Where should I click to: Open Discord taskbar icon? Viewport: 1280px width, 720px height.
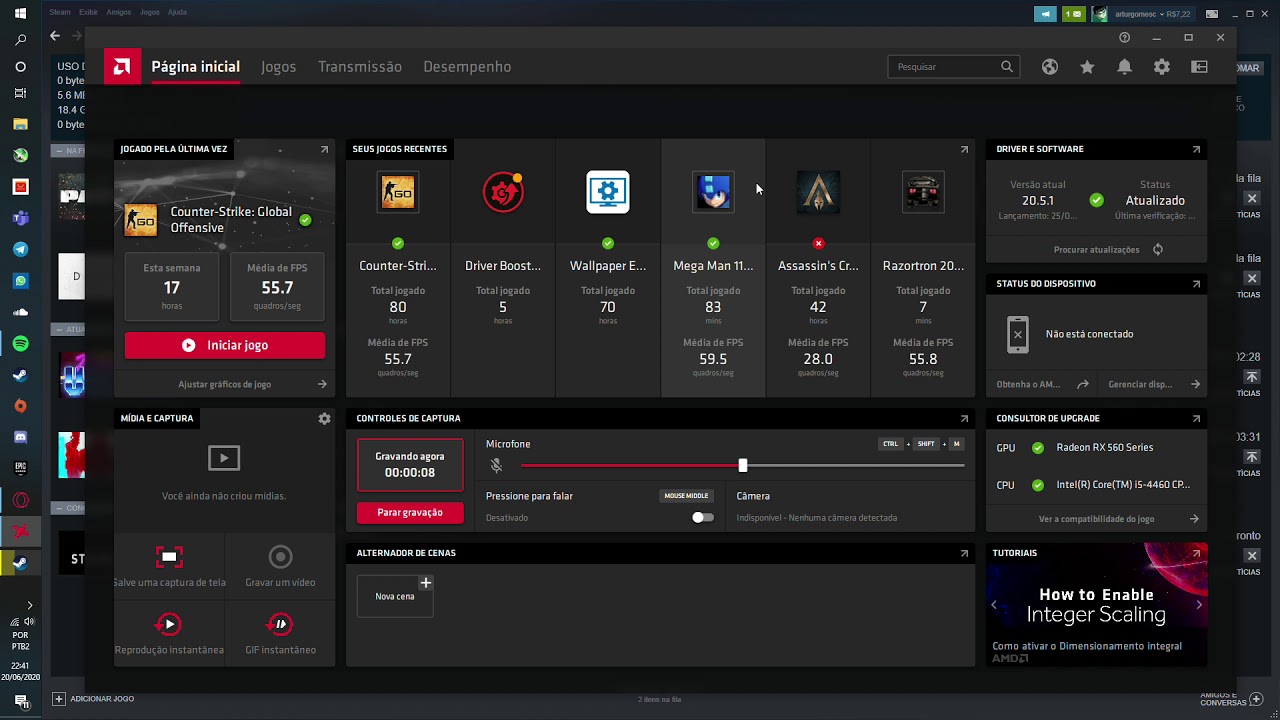[x=20, y=437]
